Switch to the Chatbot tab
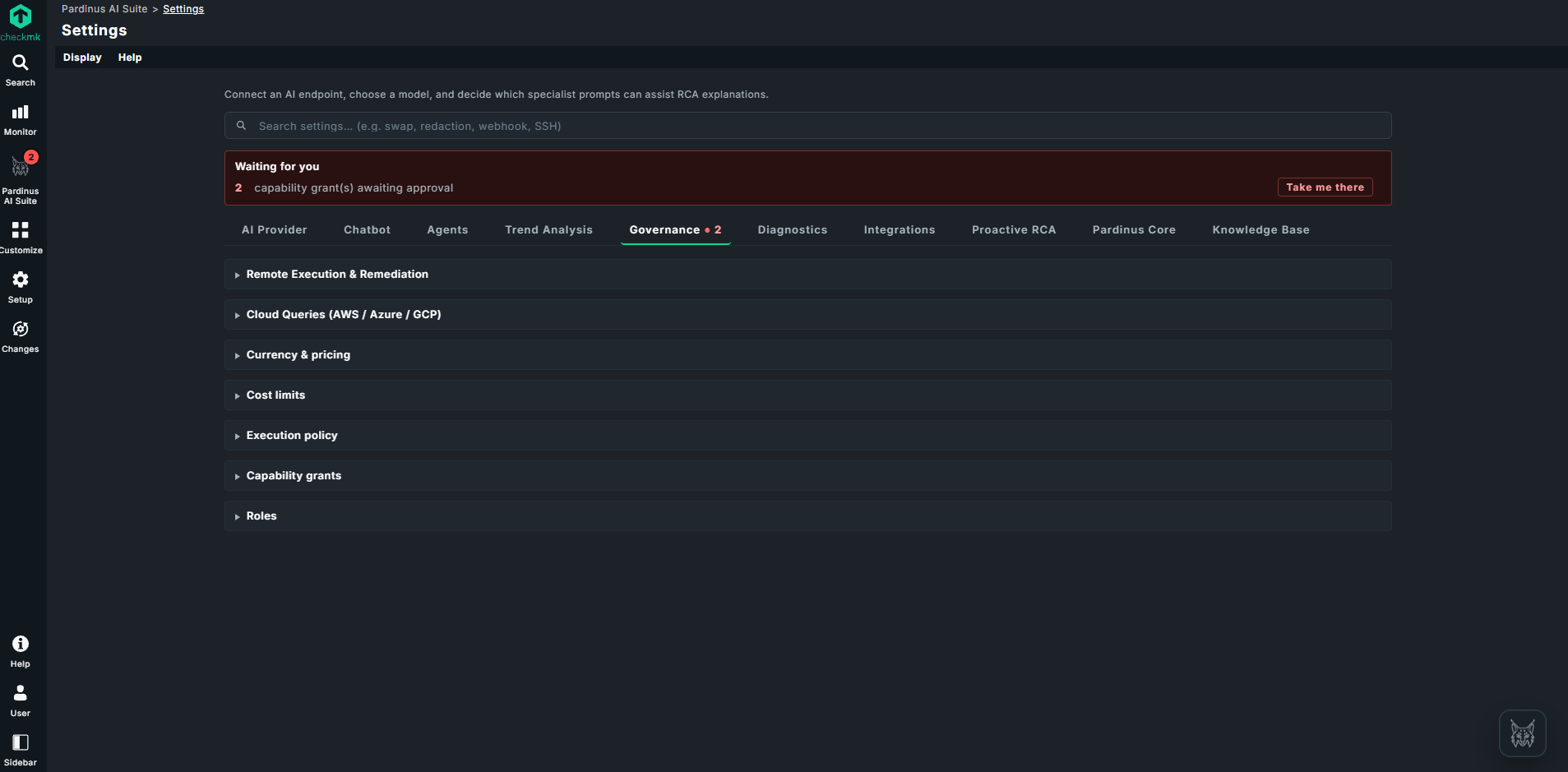The image size is (1568, 772). coord(367,230)
